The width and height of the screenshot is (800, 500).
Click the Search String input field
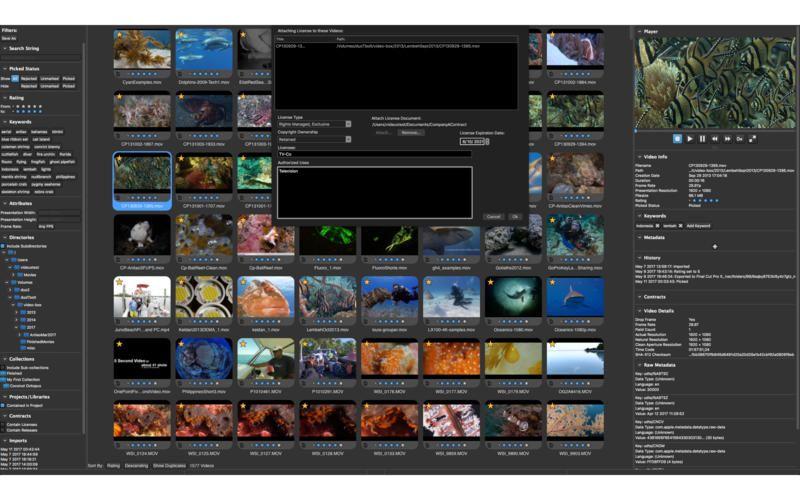coord(41,58)
